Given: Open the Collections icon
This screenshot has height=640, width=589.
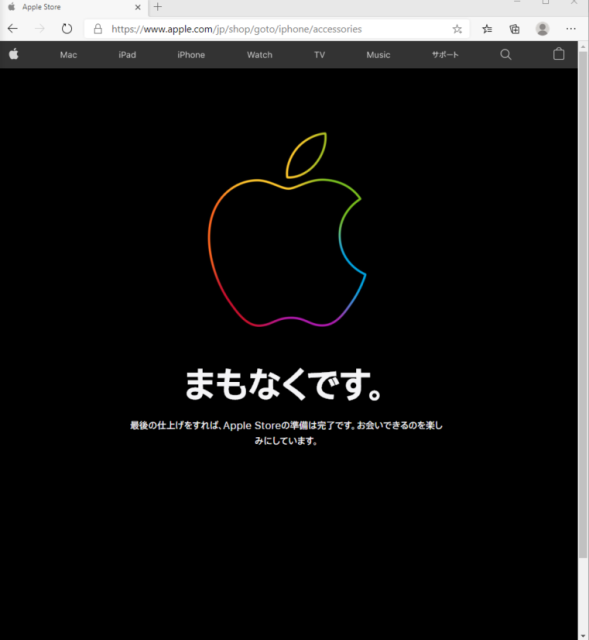Looking at the screenshot, I should (x=514, y=29).
